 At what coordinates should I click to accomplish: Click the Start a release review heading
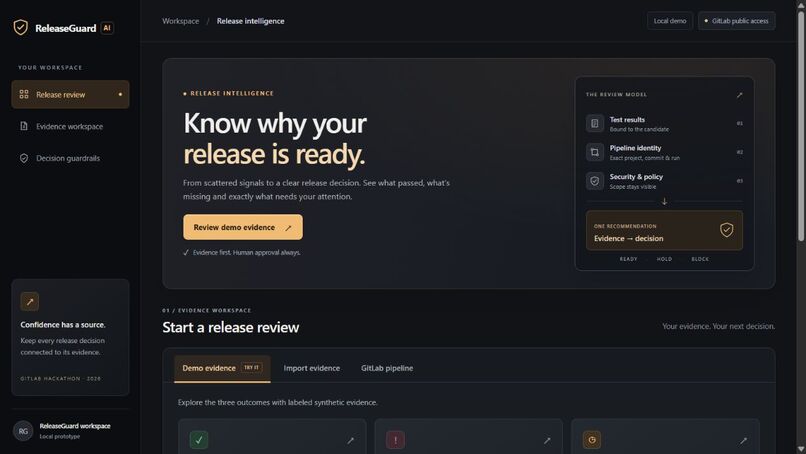[x=231, y=328]
